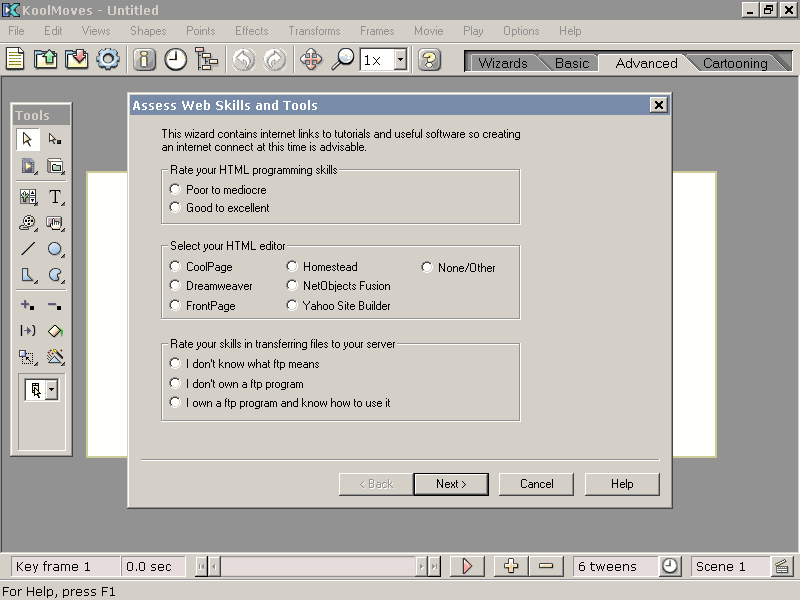Select the eraser-like fill tool
800x600 pixels.
coord(55,331)
